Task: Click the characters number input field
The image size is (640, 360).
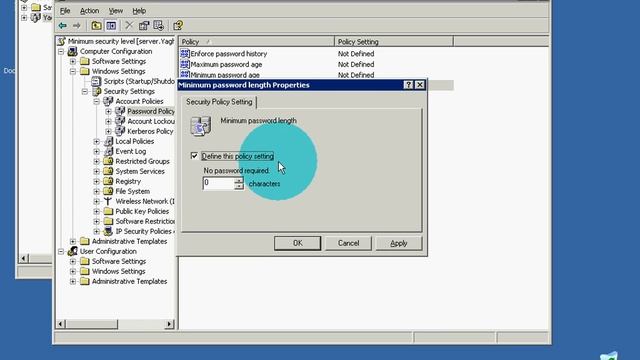Action: 218,183
